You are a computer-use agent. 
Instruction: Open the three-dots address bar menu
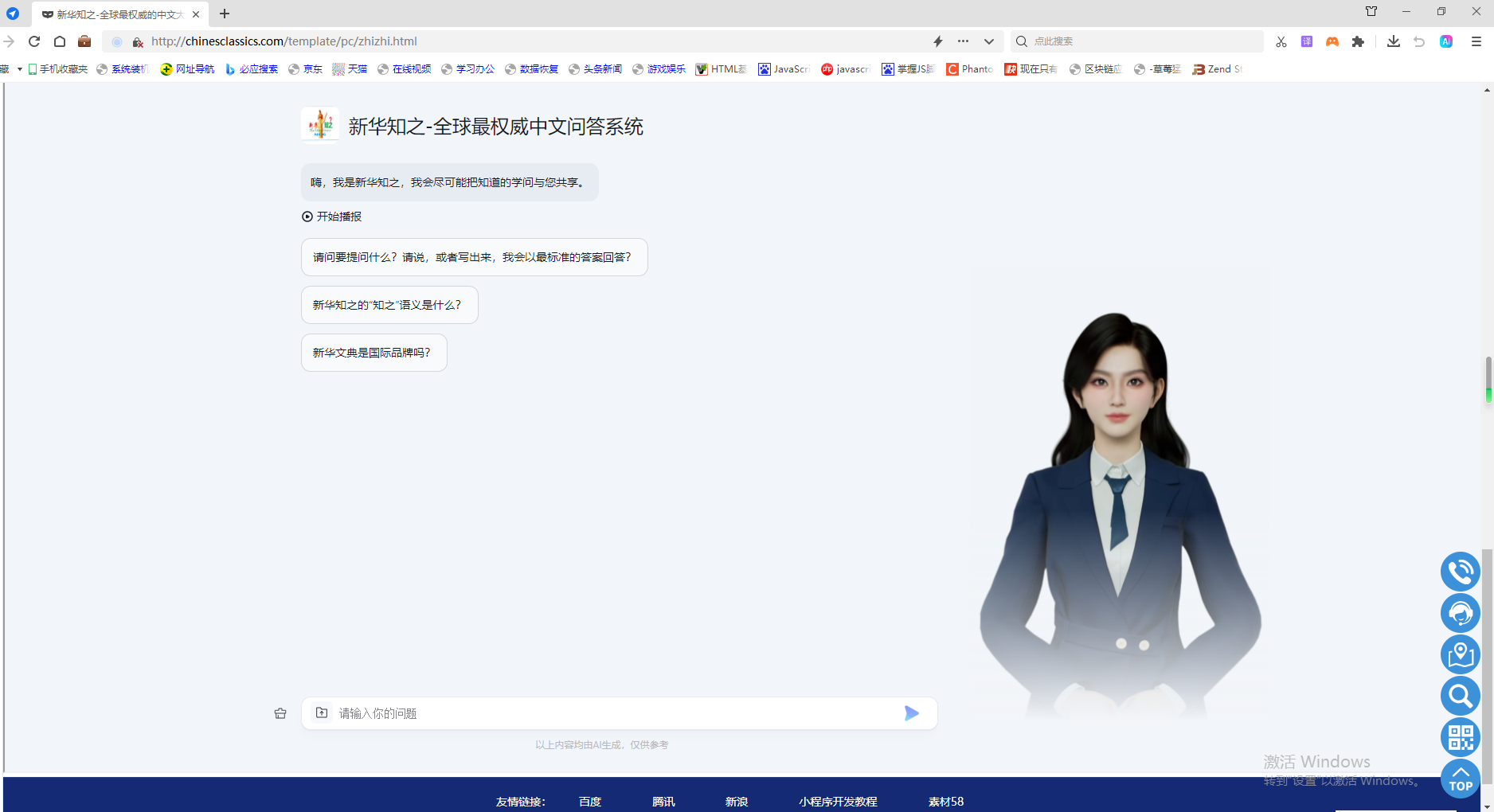click(x=964, y=41)
